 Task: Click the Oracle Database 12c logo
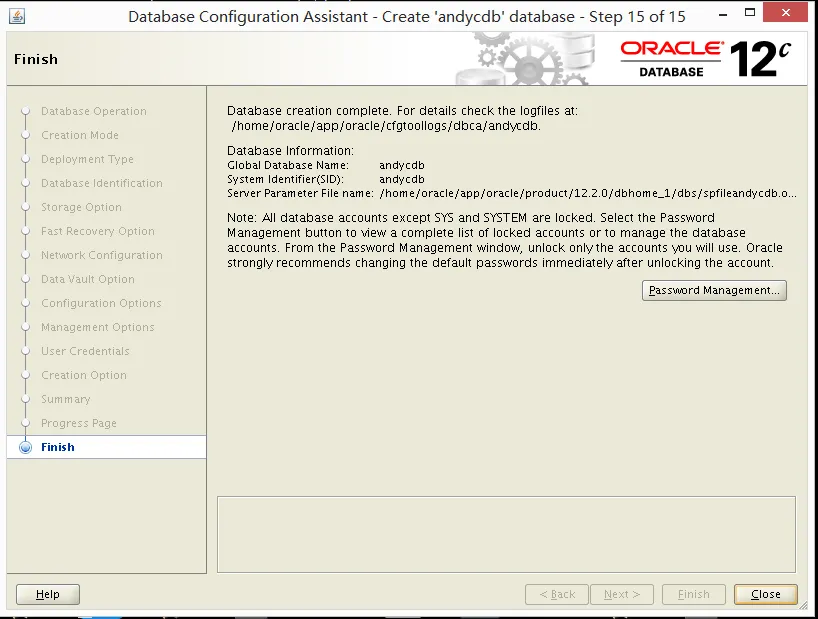click(705, 59)
